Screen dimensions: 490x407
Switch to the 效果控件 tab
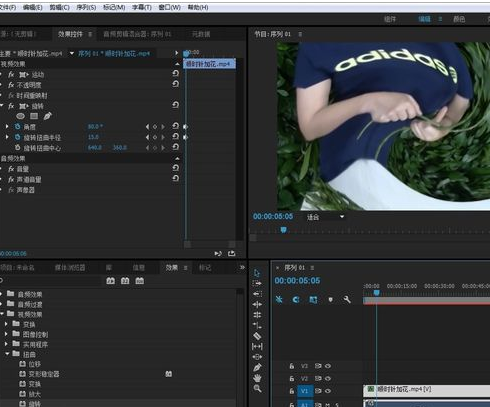click(70, 34)
